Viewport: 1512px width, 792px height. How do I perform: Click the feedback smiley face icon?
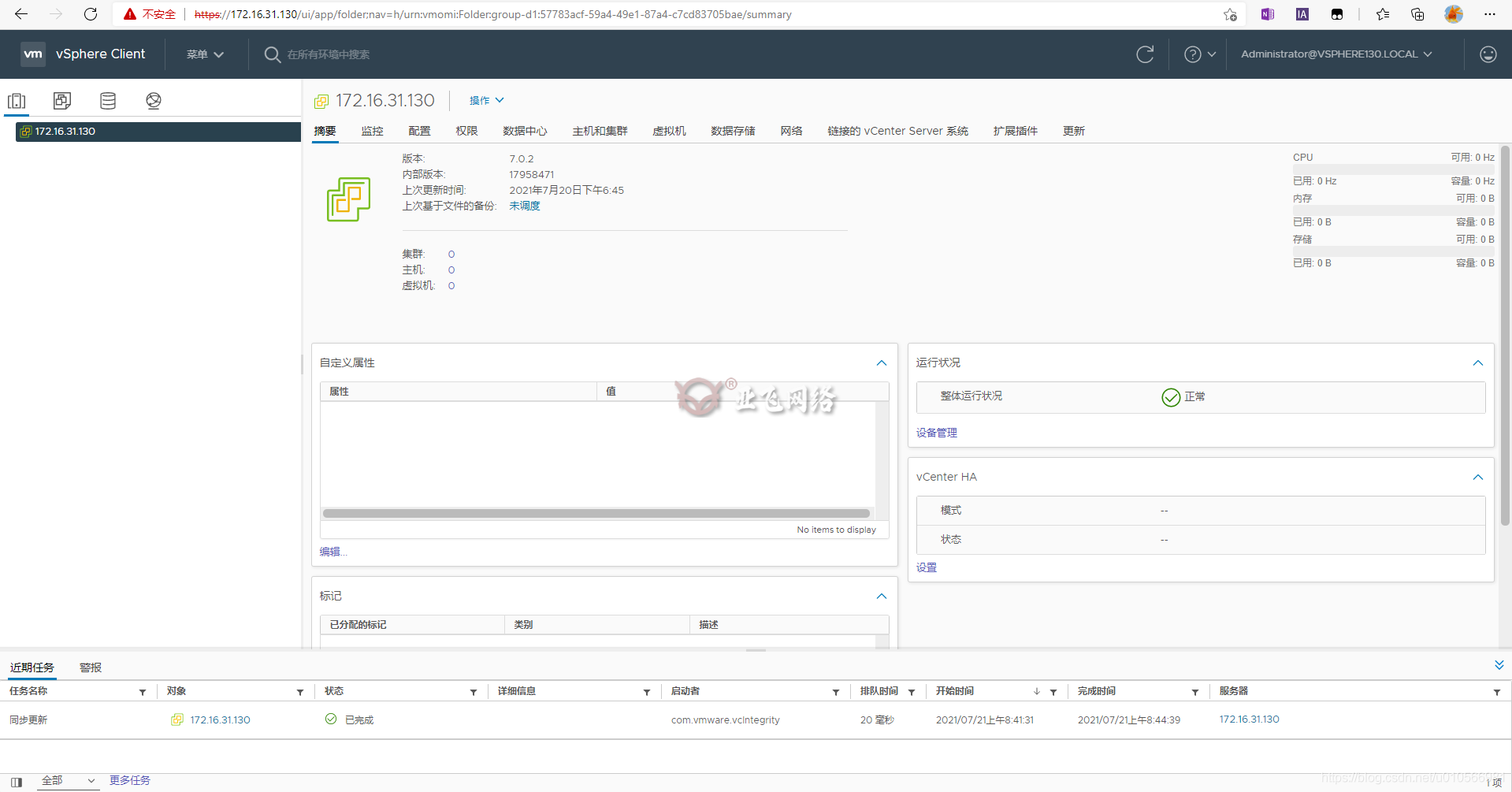[x=1488, y=54]
